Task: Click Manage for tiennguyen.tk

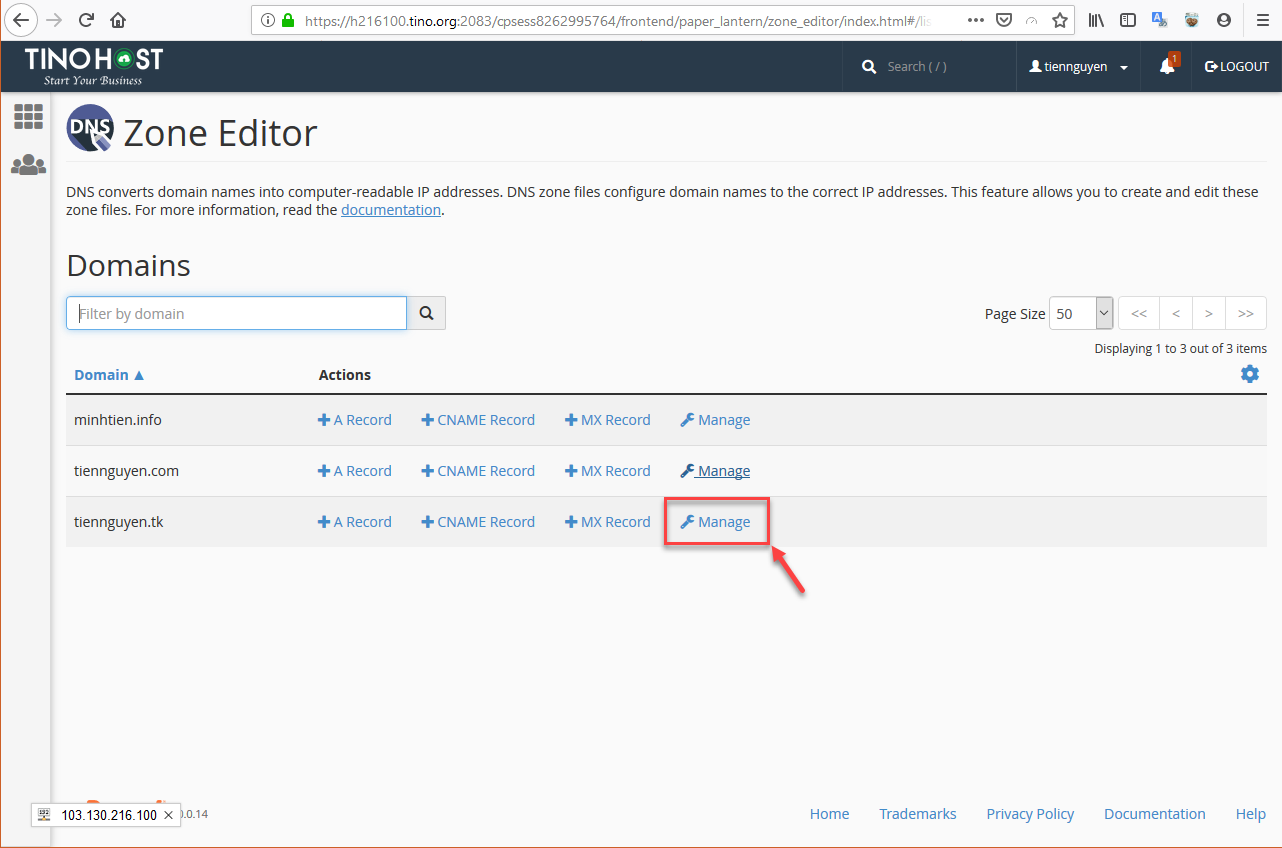Action: [715, 522]
